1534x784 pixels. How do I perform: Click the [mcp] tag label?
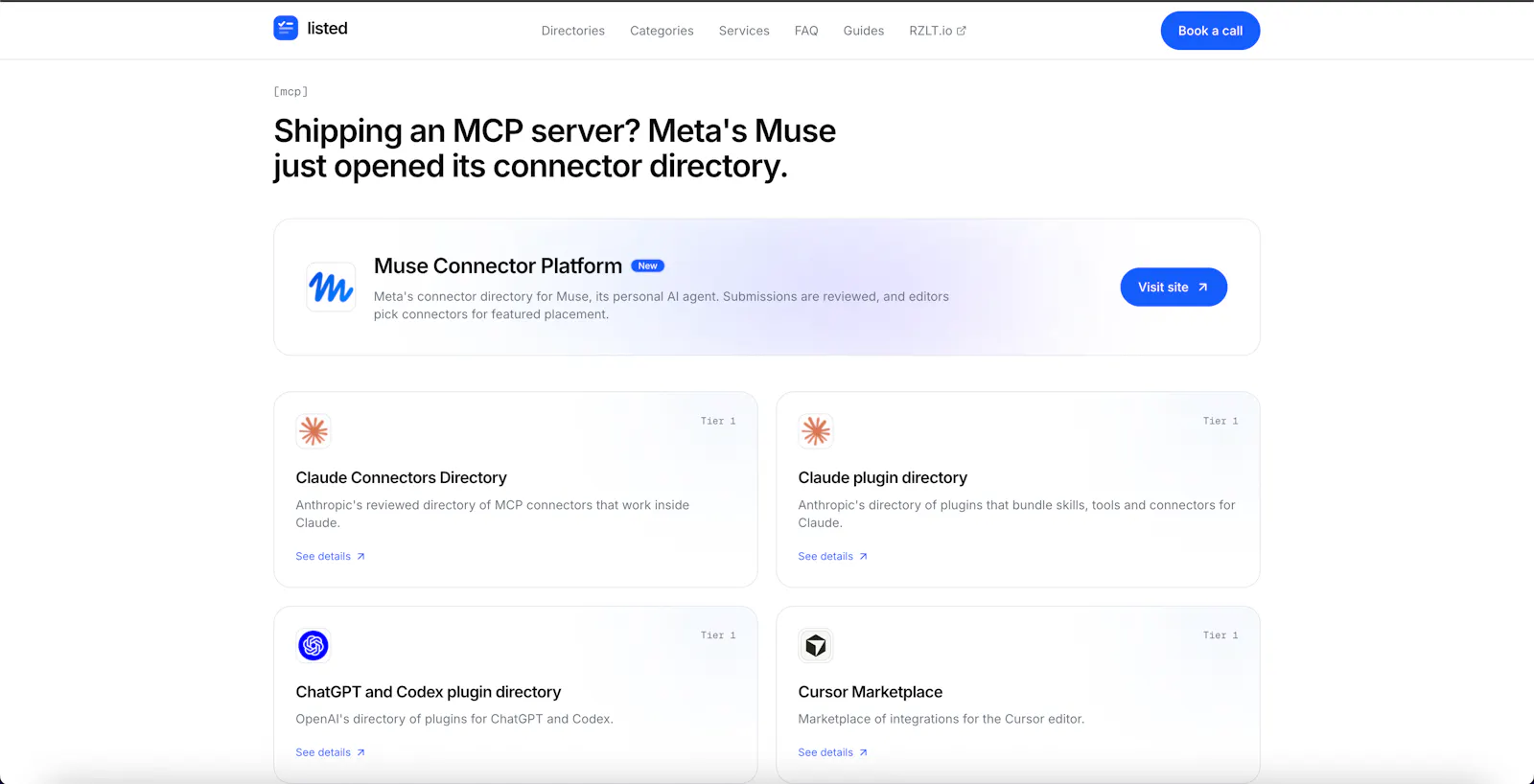pos(291,92)
